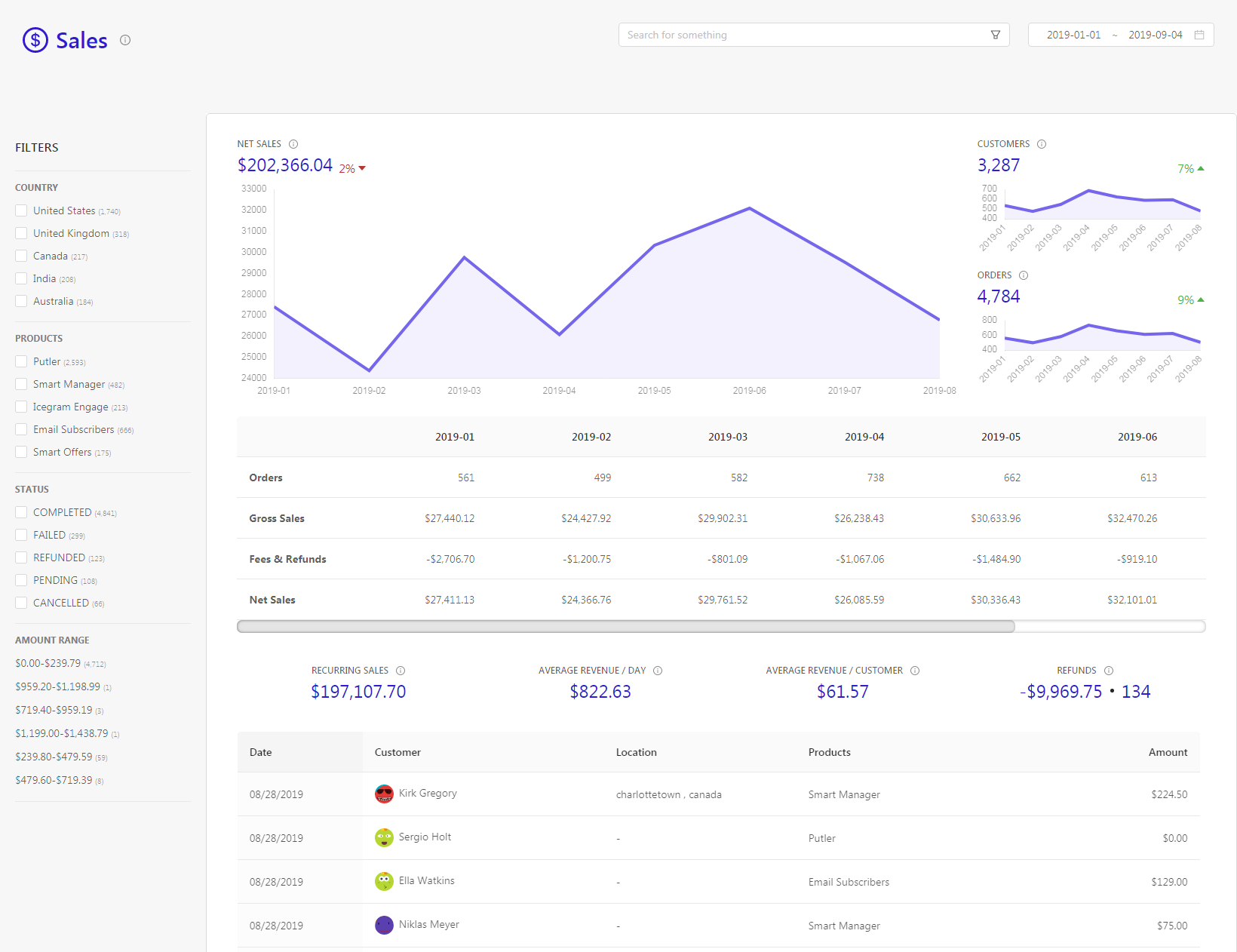Open the end date 2019-09-04 picker
Screen dimensions: 1237x952
pyautogui.click(x=1155, y=35)
